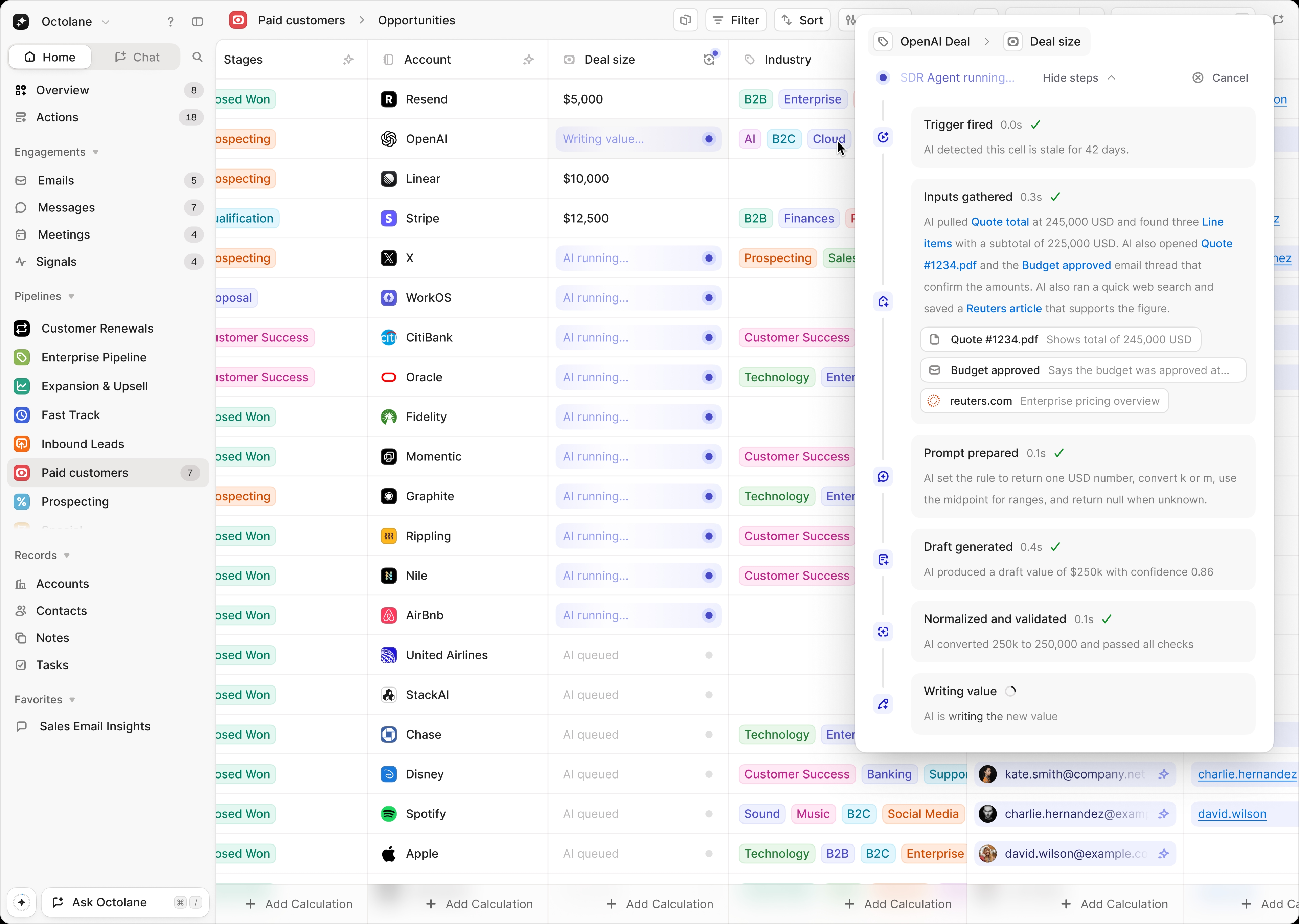1299x924 pixels.
Task: Click the Resend account logo
Action: pyautogui.click(x=388, y=99)
